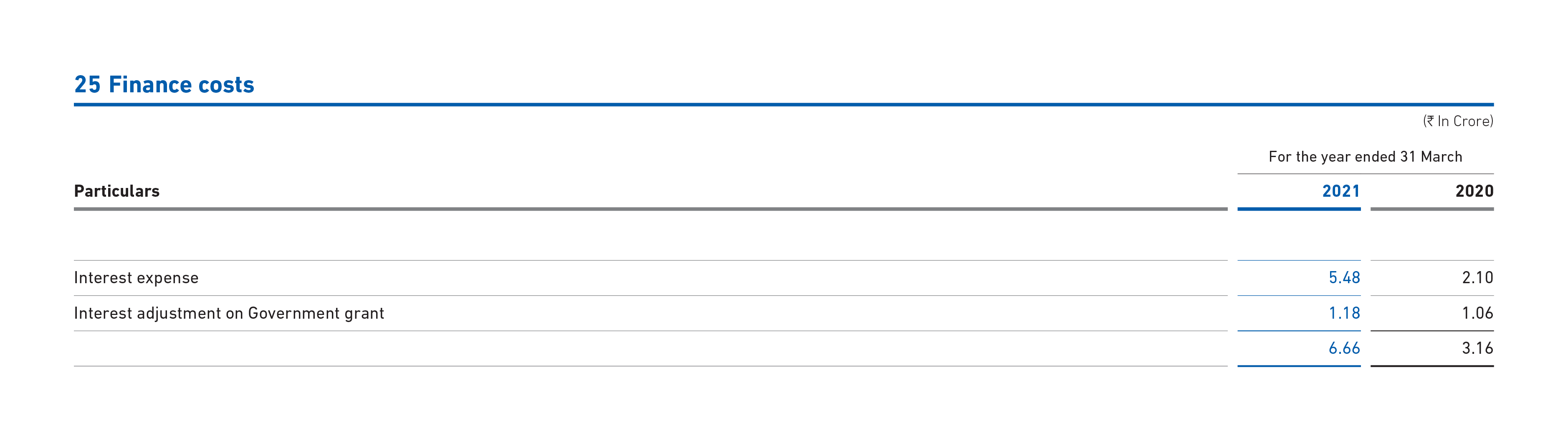The height and width of the screenshot is (439, 1568).
Task: Click the '25 Finance costs' heading
Action: pos(164,85)
